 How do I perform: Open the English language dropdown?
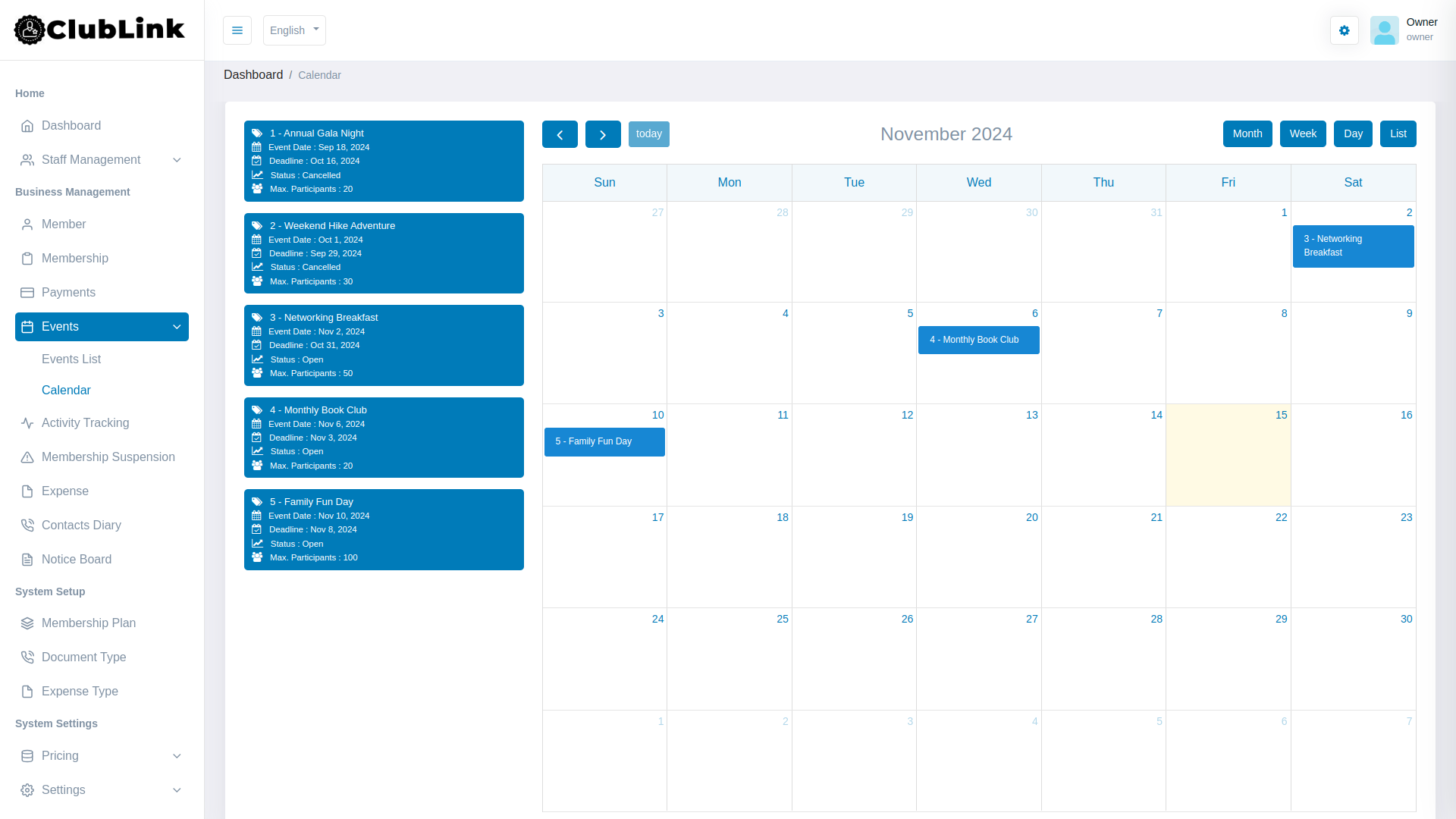294,30
